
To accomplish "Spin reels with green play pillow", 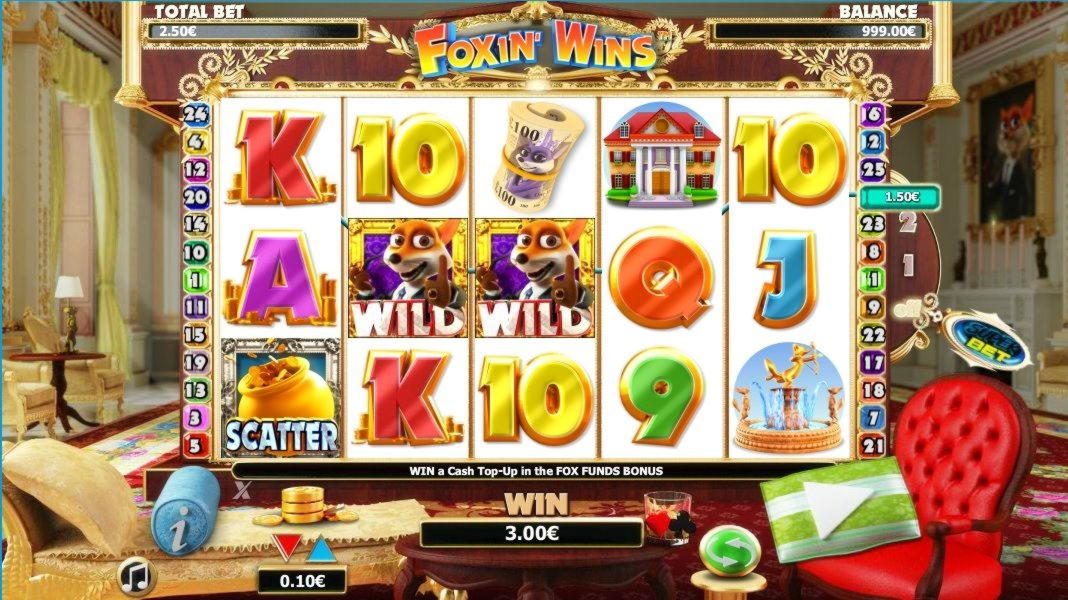I will [x=841, y=508].
